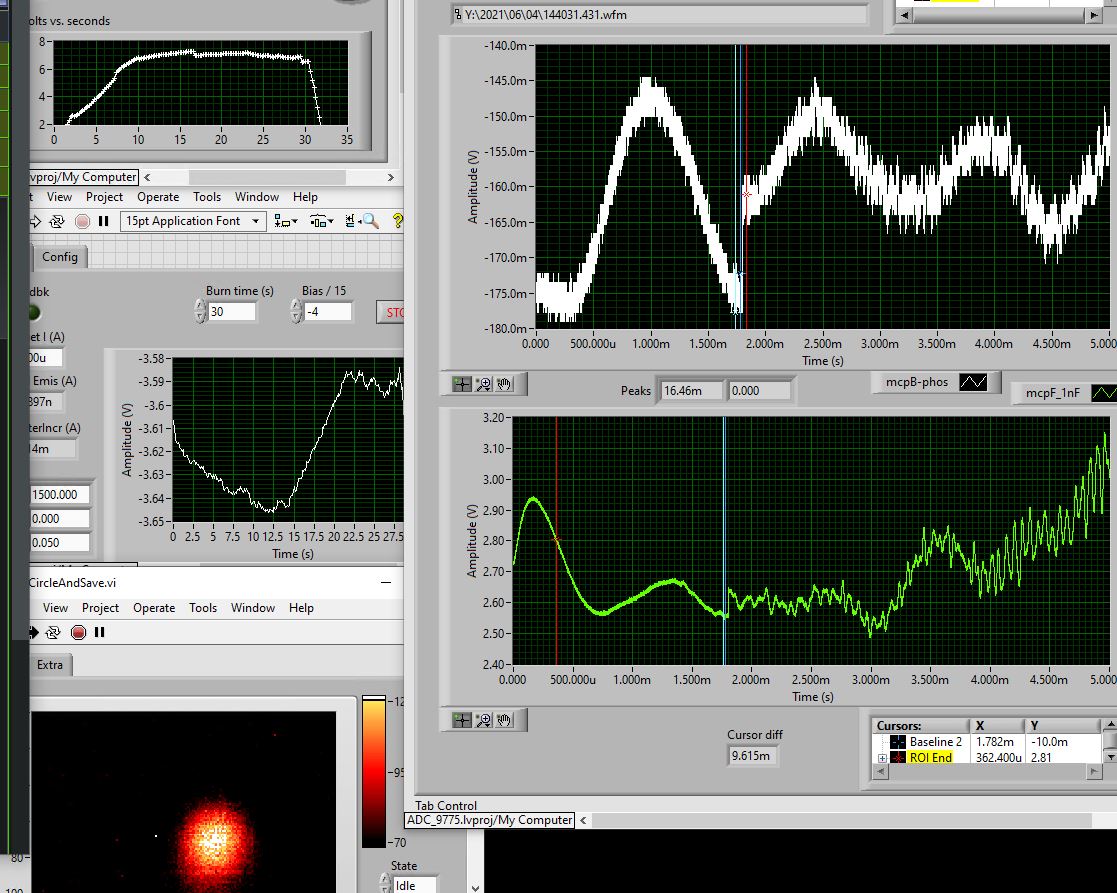Open the Distribute Objects dropdown
Screen dimensions: 1117x893
click(x=321, y=221)
